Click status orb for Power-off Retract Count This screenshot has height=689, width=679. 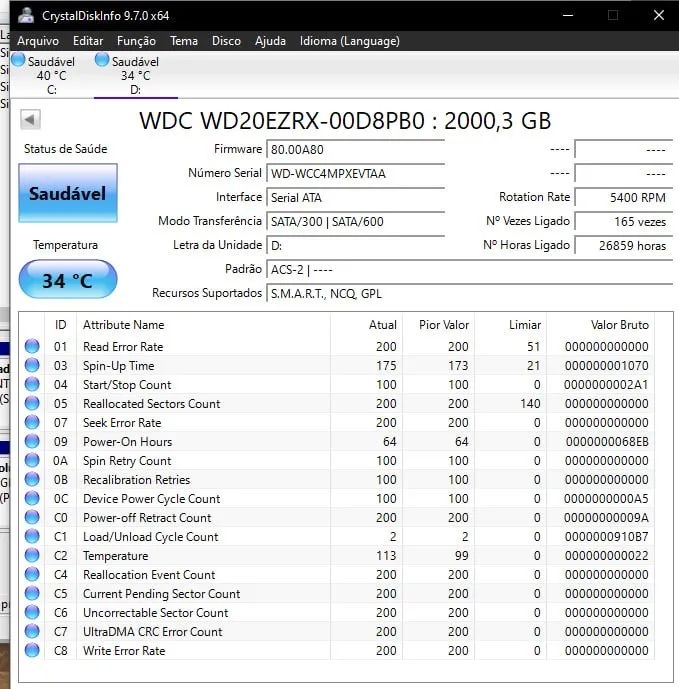coord(32,517)
